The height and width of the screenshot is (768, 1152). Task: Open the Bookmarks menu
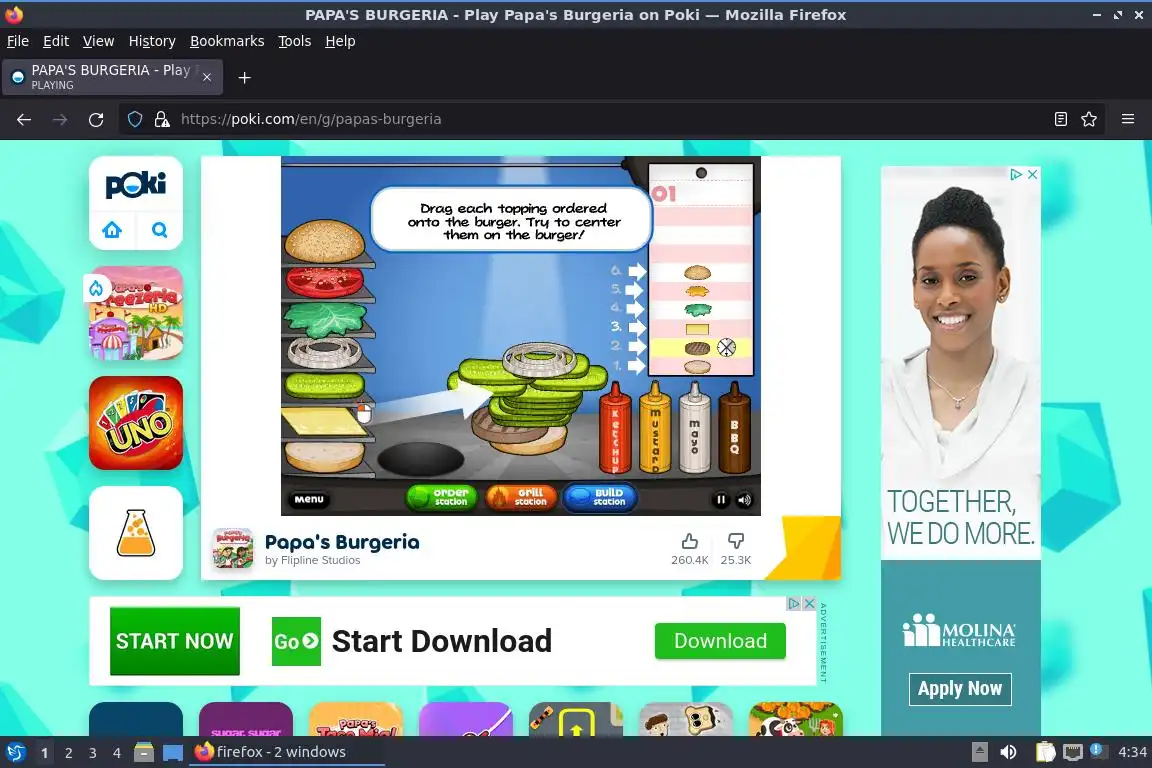[227, 41]
